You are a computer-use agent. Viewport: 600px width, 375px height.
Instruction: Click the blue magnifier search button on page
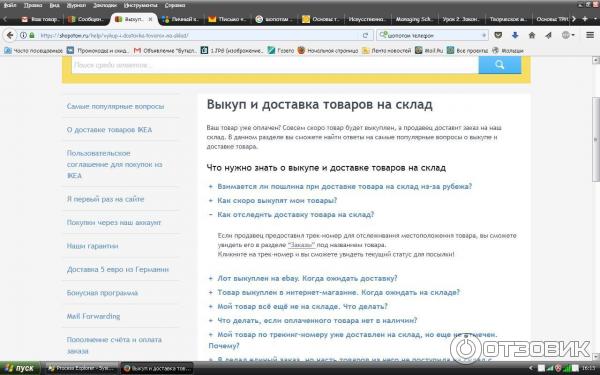(x=499, y=65)
